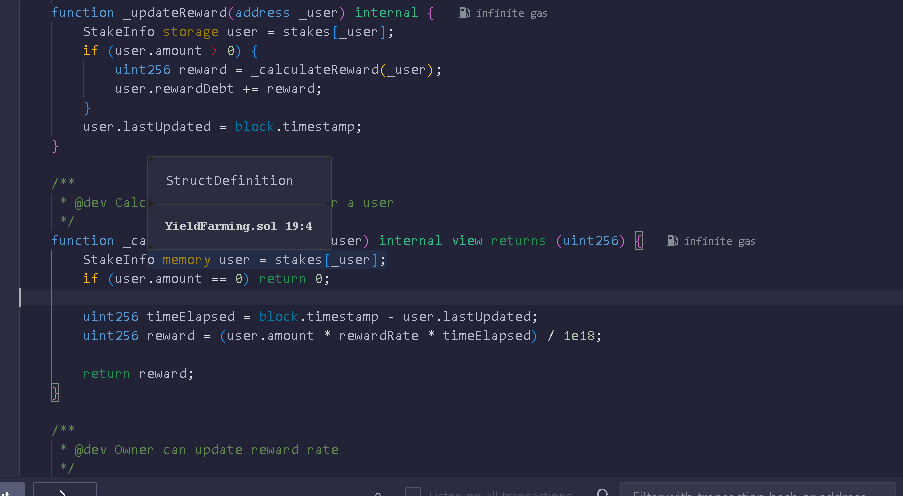Select the "storage" keyword in StakeInfo line
The width and height of the screenshot is (903, 496).
(191, 32)
